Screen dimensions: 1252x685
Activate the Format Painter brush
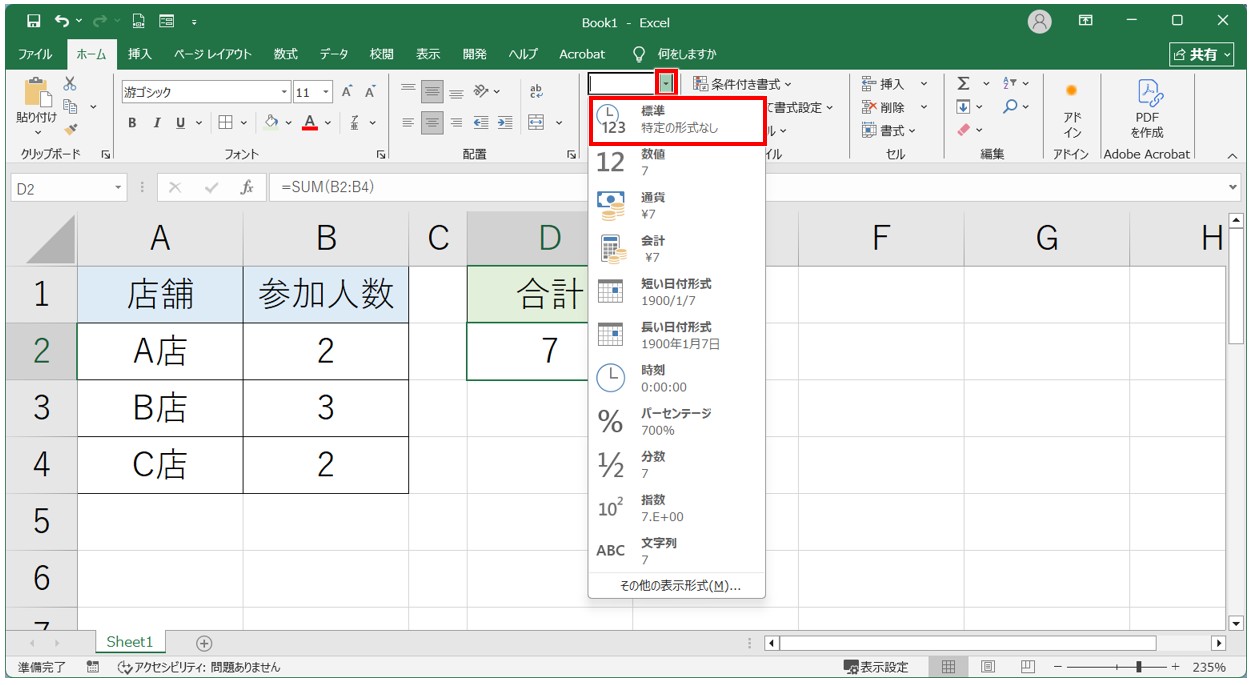click(x=70, y=129)
